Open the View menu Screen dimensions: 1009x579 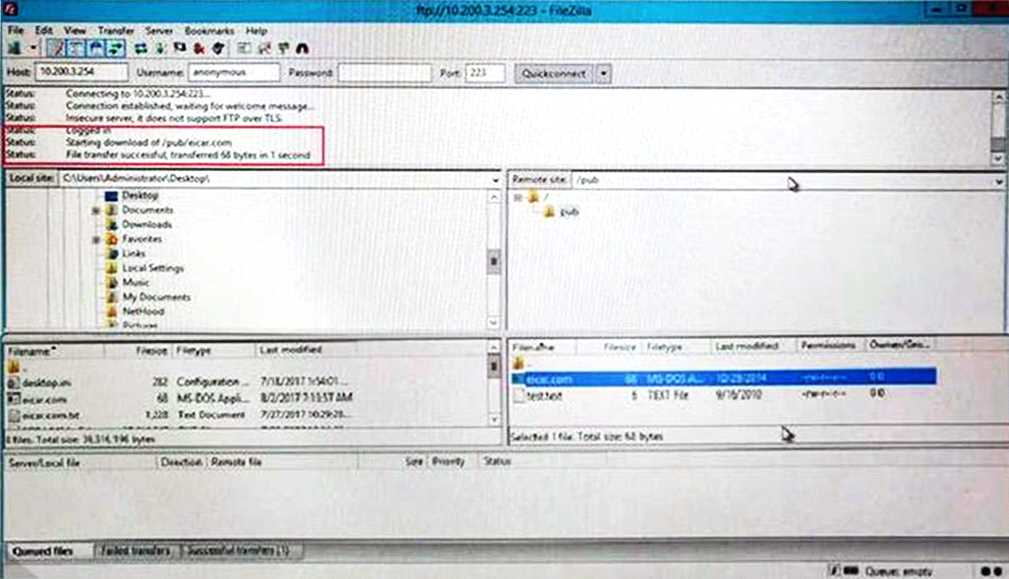coord(75,30)
